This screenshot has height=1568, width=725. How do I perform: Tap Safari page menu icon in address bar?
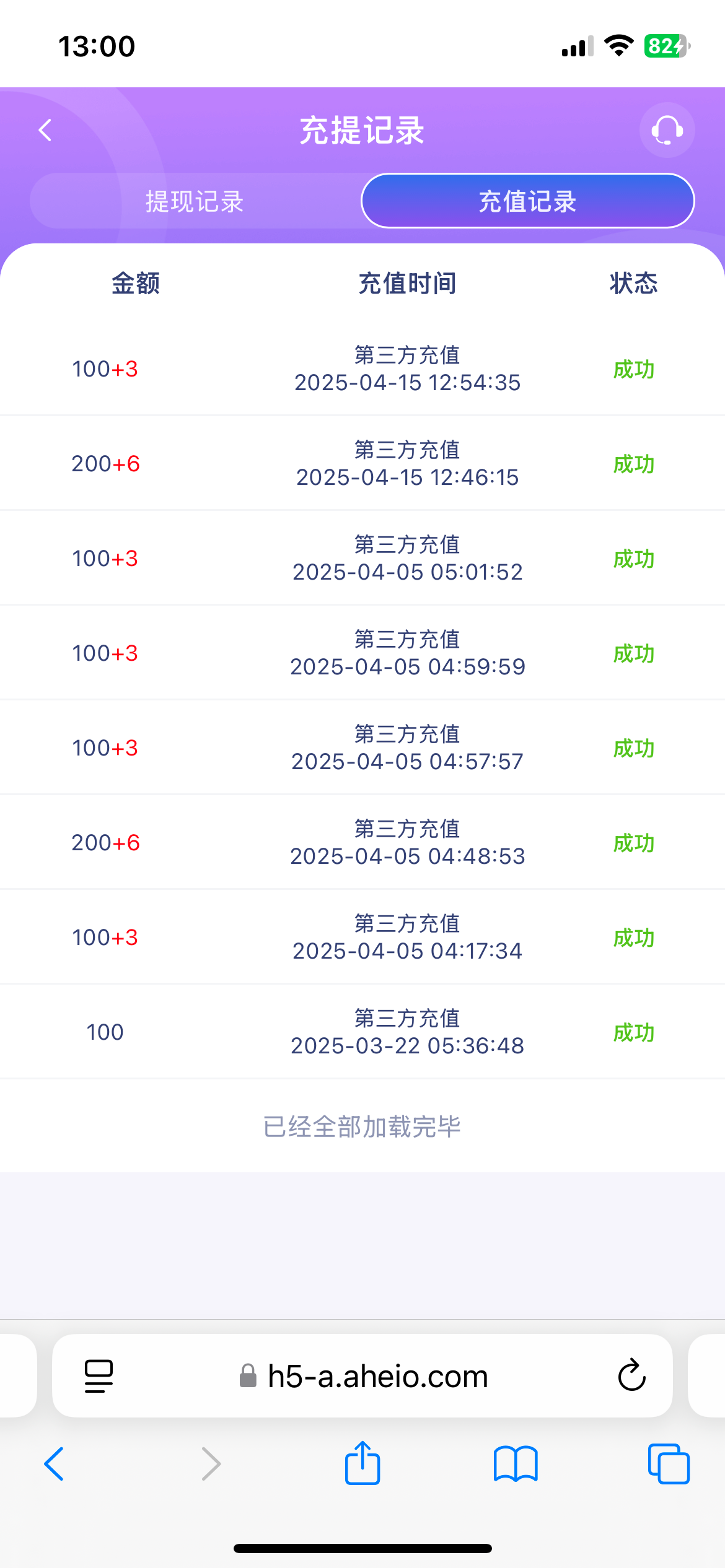99,1376
